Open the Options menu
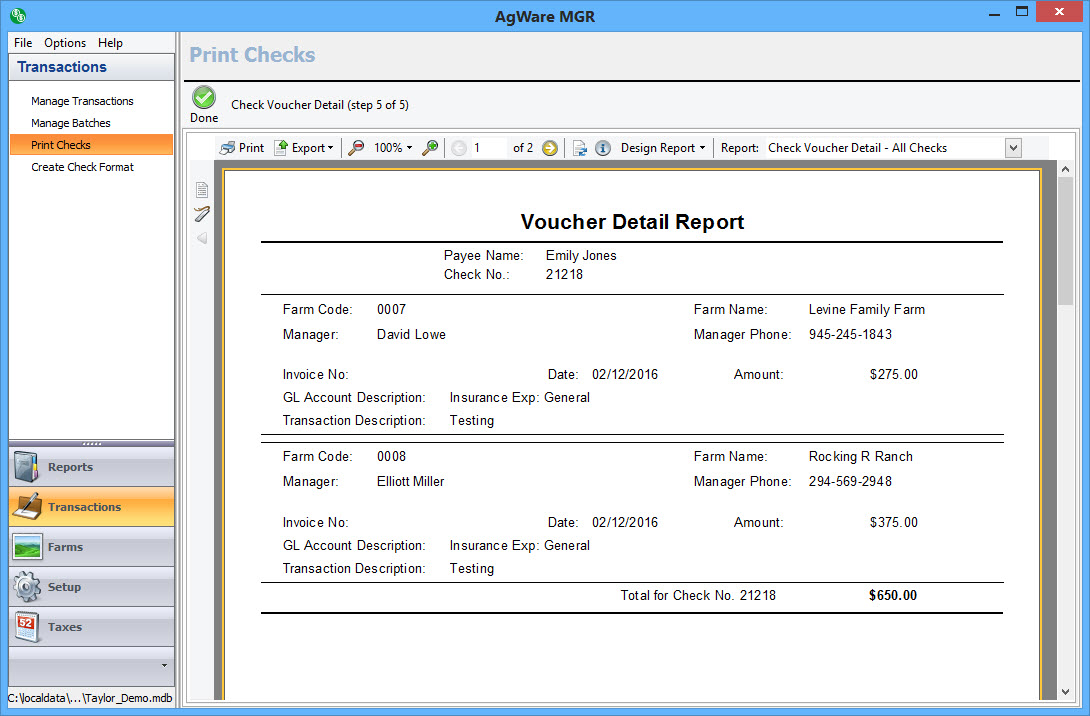 click(65, 43)
